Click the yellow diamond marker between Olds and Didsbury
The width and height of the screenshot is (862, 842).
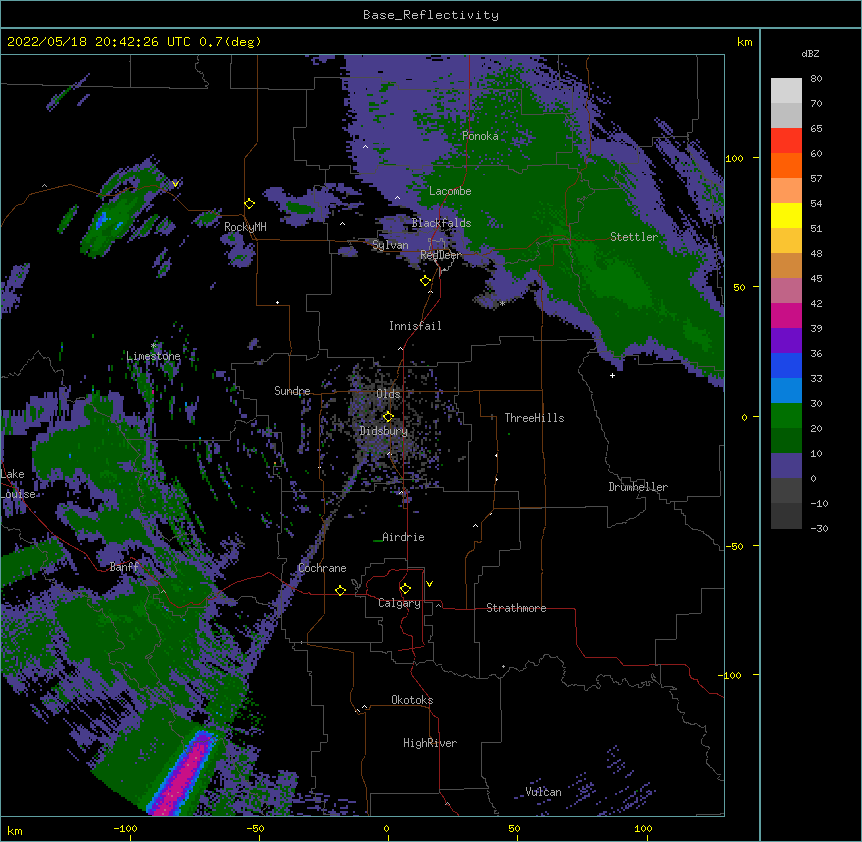click(389, 416)
